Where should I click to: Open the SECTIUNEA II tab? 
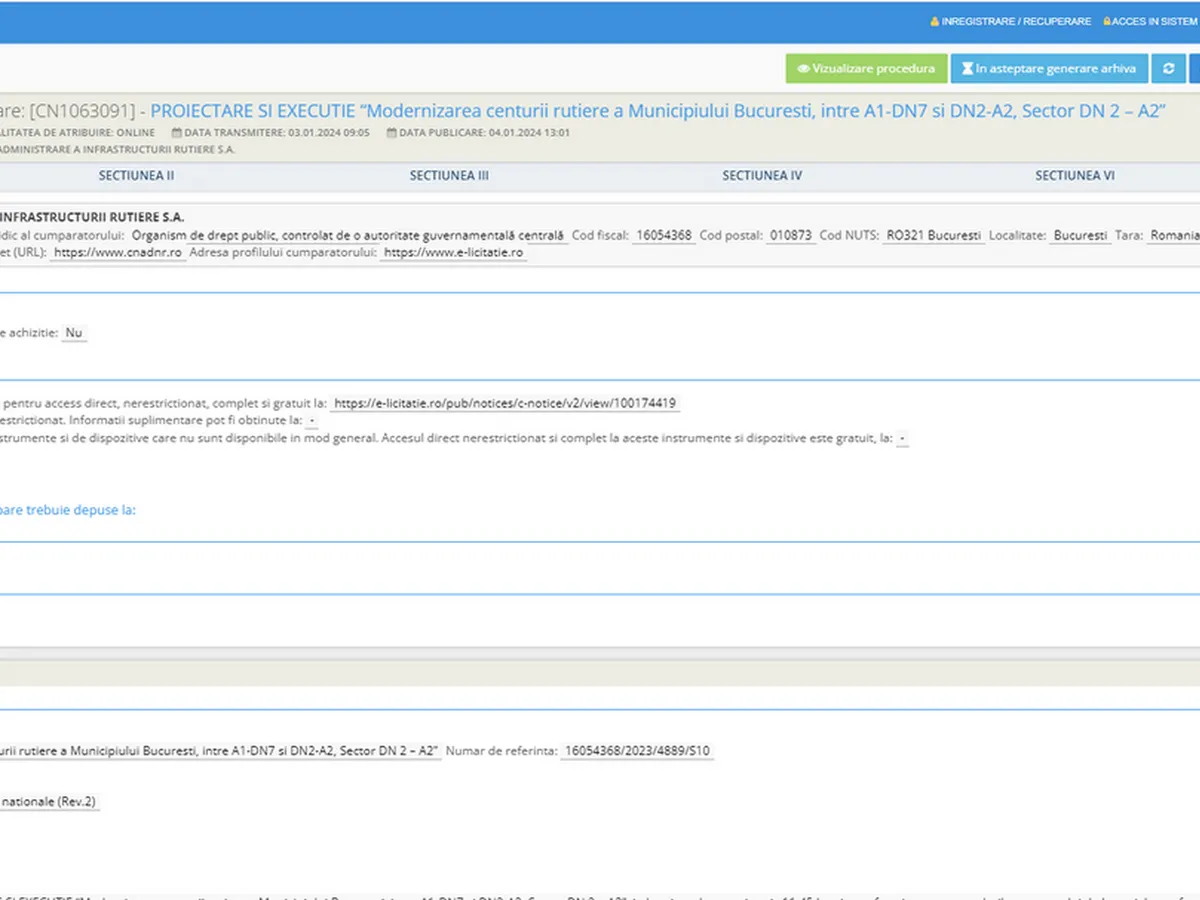[x=136, y=176]
